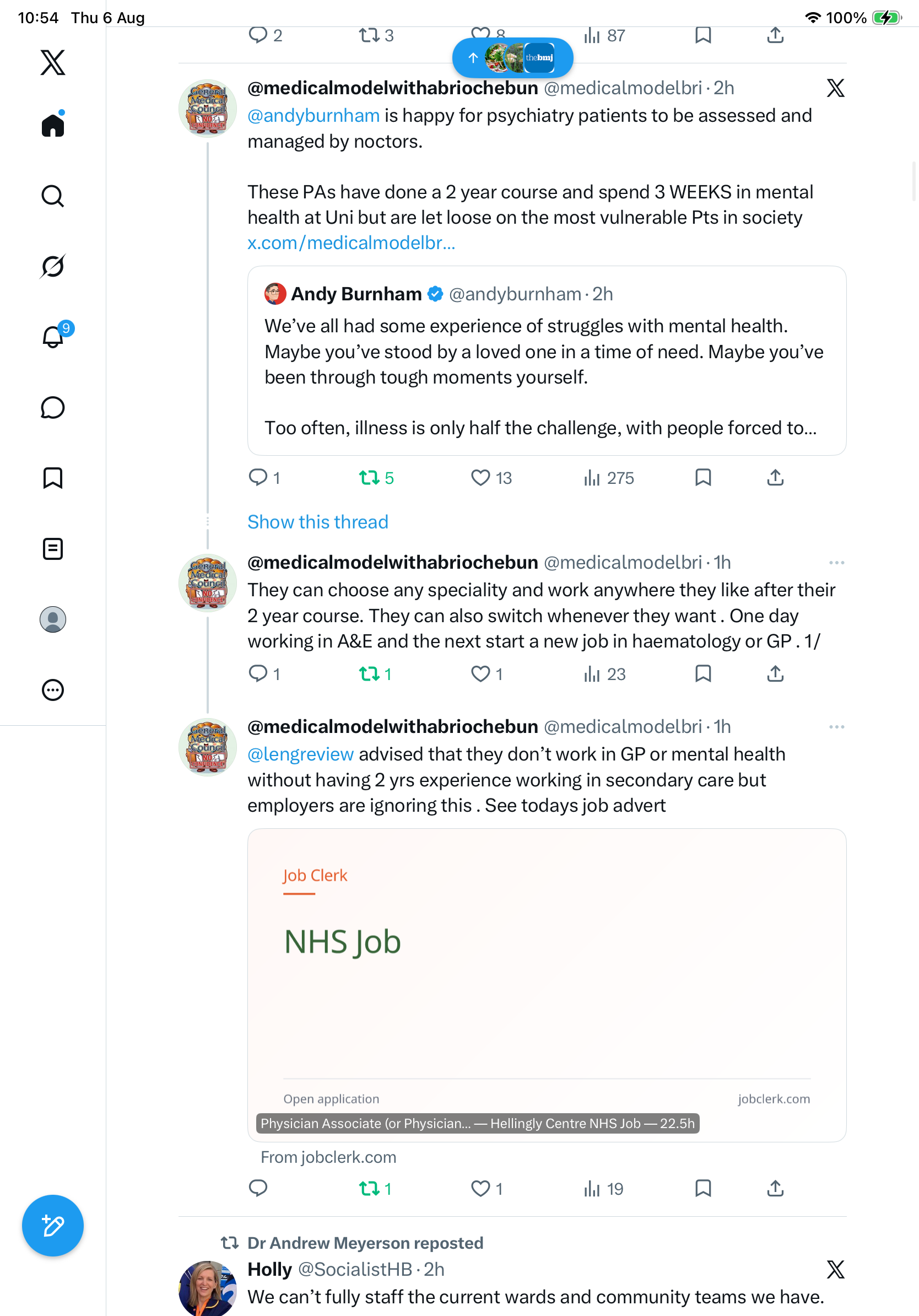The height and width of the screenshot is (1316, 919).
Task: Open the Search icon in sidebar
Action: (53, 196)
